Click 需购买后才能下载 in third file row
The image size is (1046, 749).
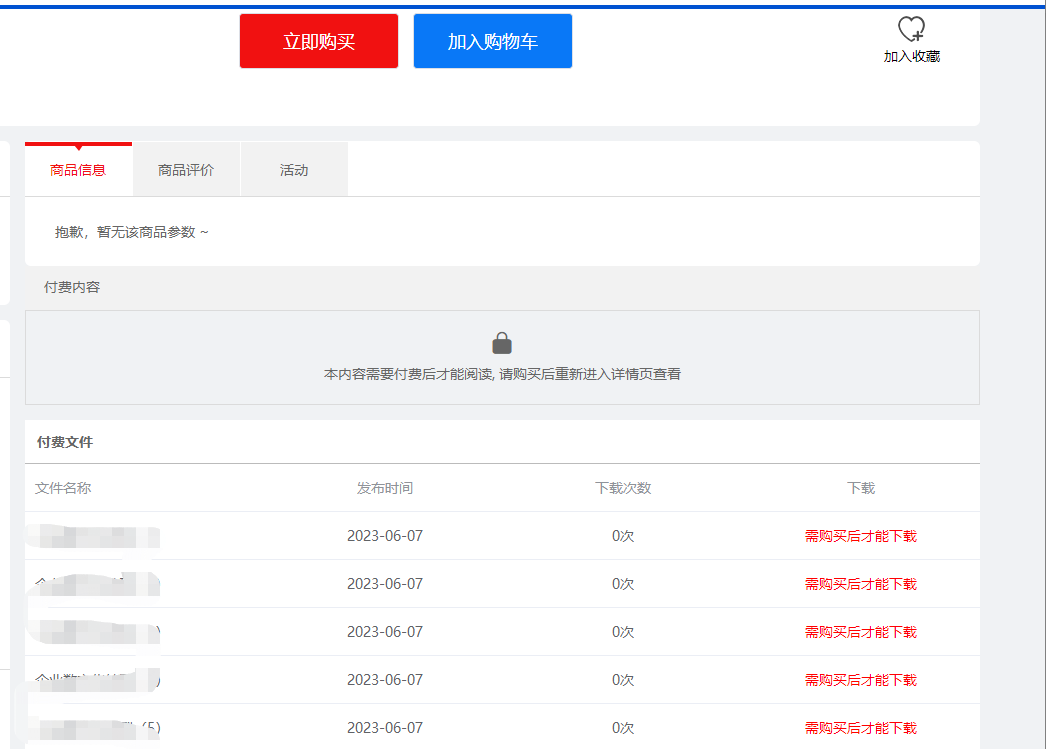pyautogui.click(x=860, y=632)
